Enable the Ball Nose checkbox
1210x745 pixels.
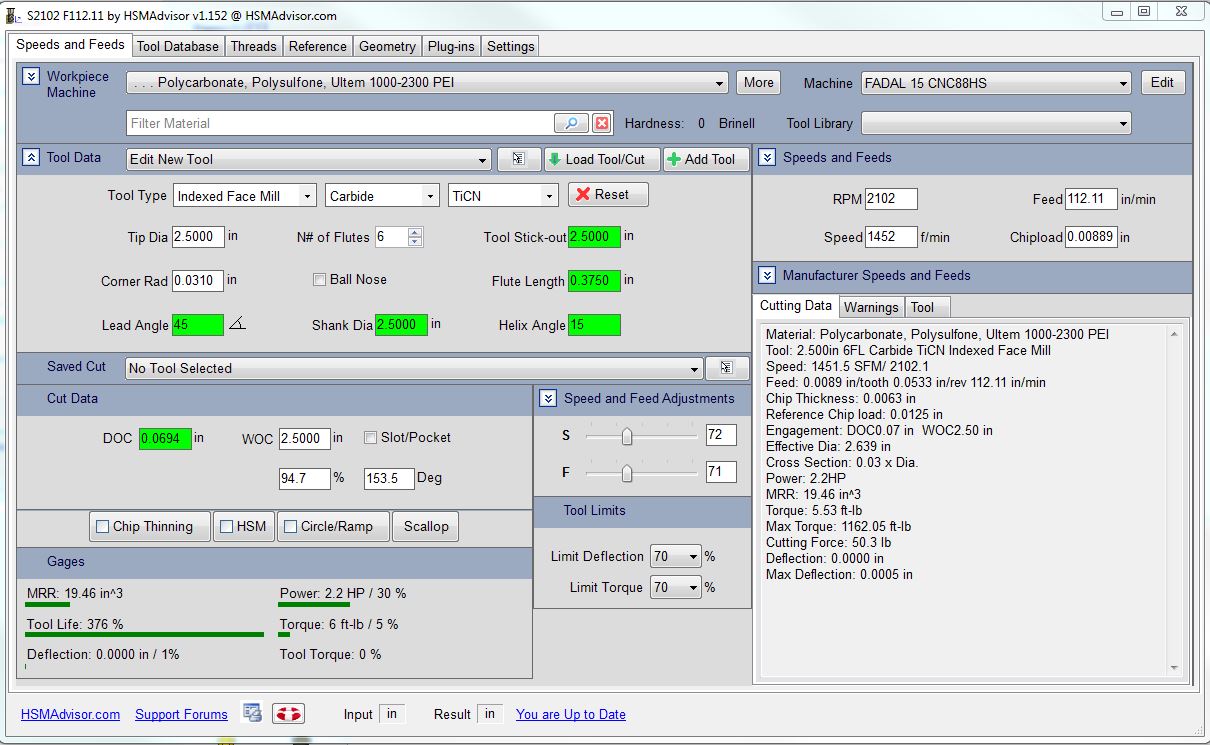320,280
